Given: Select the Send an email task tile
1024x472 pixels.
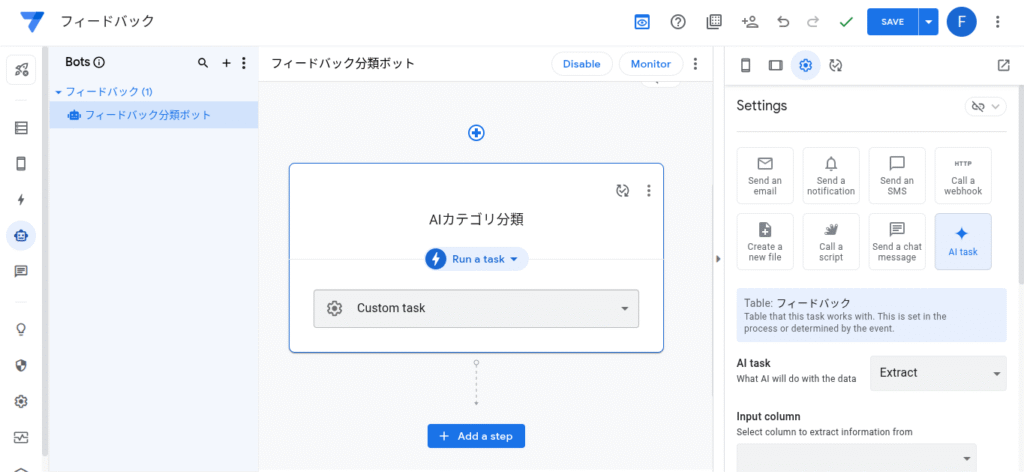Looking at the screenshot, I should [764, 176].
